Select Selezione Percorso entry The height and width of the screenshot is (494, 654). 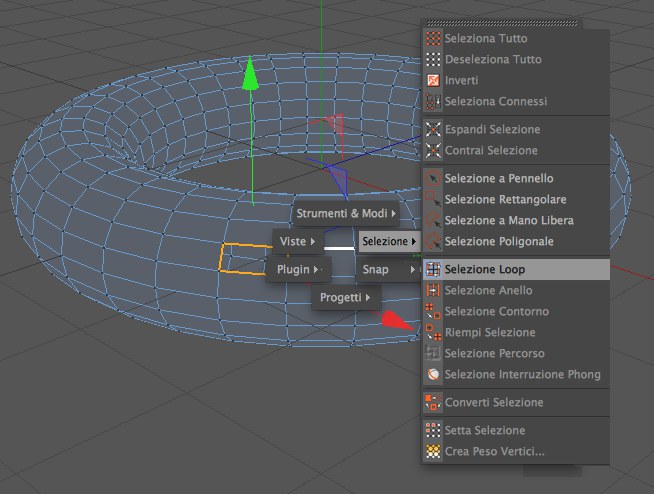tap(516, 353)
